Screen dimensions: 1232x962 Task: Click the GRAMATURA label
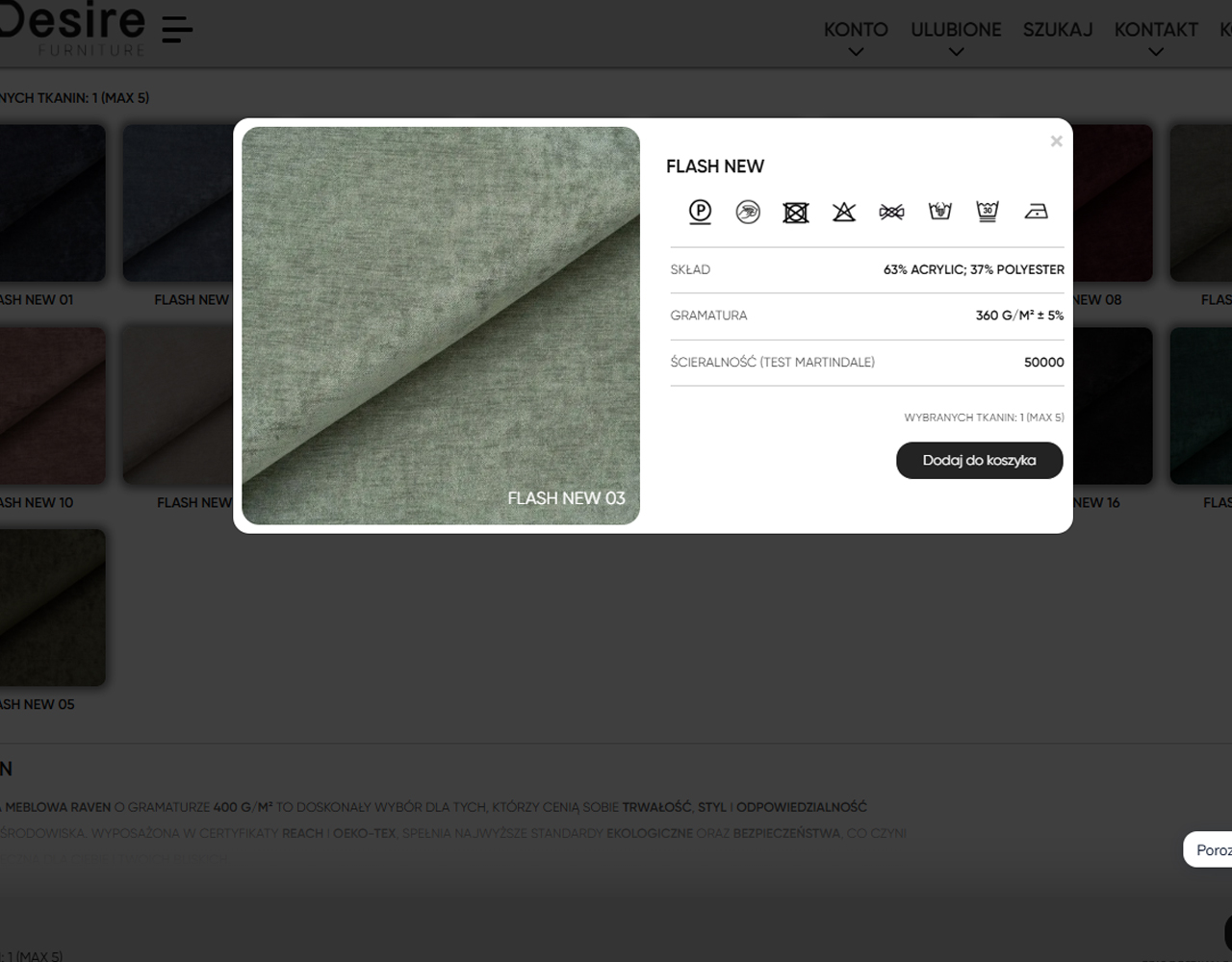(708, 316)
